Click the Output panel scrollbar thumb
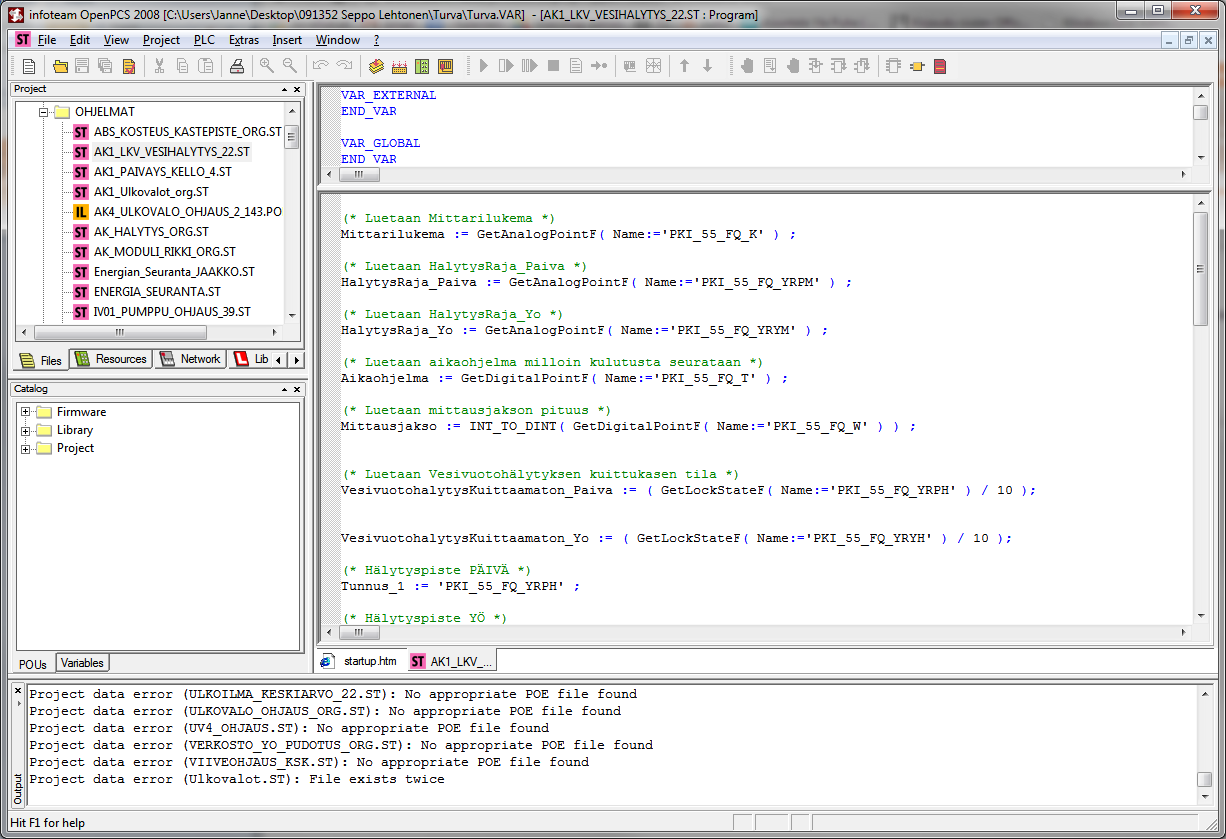 (x=1205, y=780)
